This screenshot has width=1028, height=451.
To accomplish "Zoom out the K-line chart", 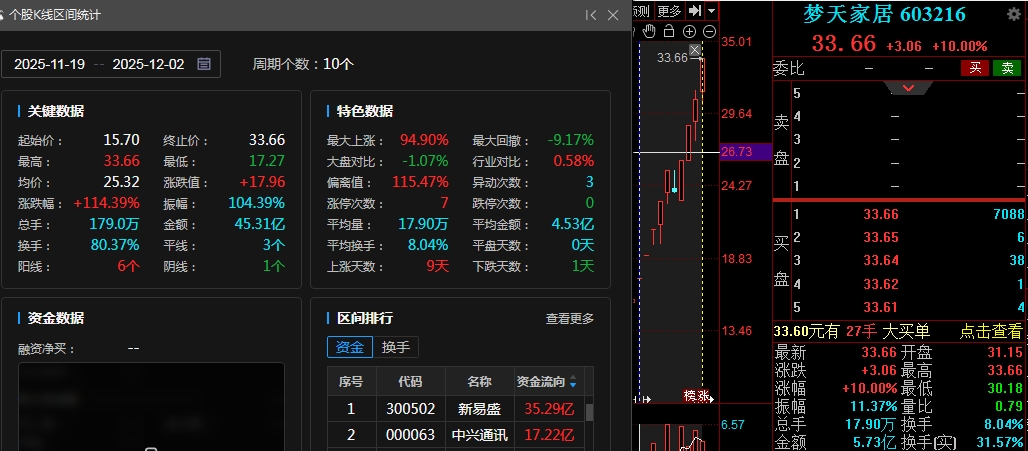I will pos(709,32).
